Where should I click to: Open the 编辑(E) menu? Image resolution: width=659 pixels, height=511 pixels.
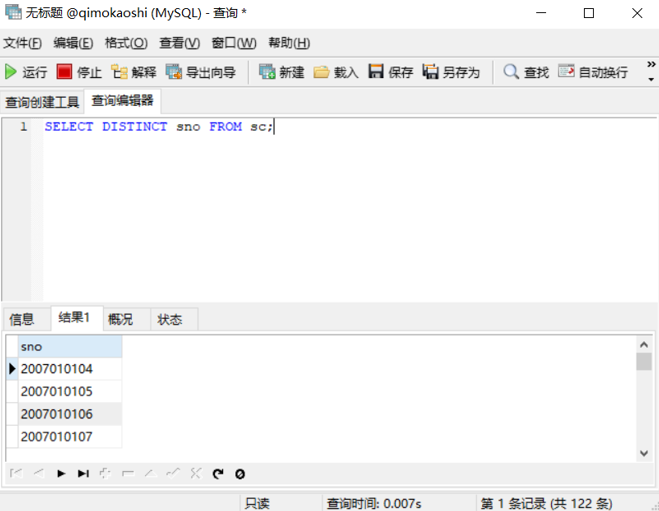point(73,43)
